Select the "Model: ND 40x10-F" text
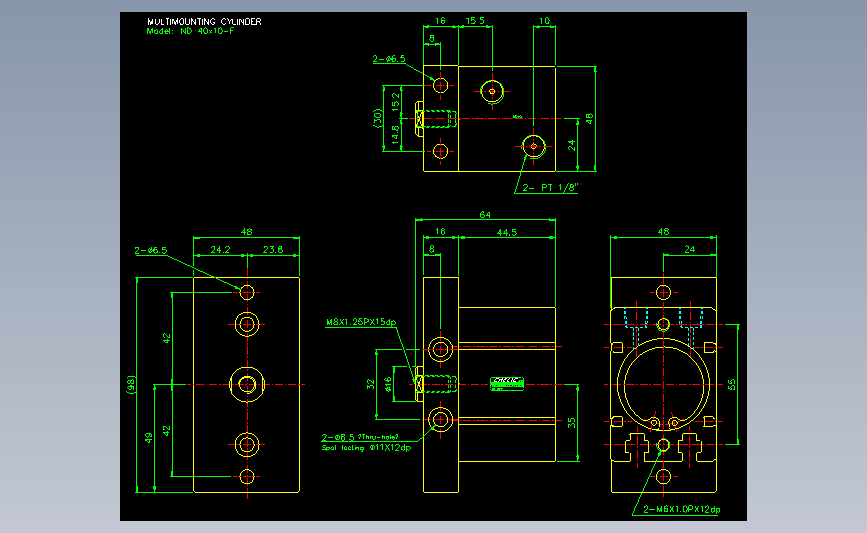 pyautogui.click(x=190, y=31)
